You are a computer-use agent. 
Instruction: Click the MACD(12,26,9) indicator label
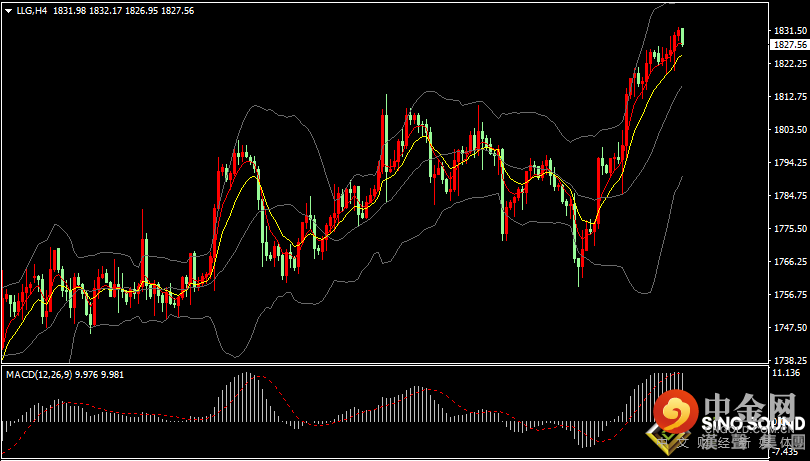[x=39, y=375]
